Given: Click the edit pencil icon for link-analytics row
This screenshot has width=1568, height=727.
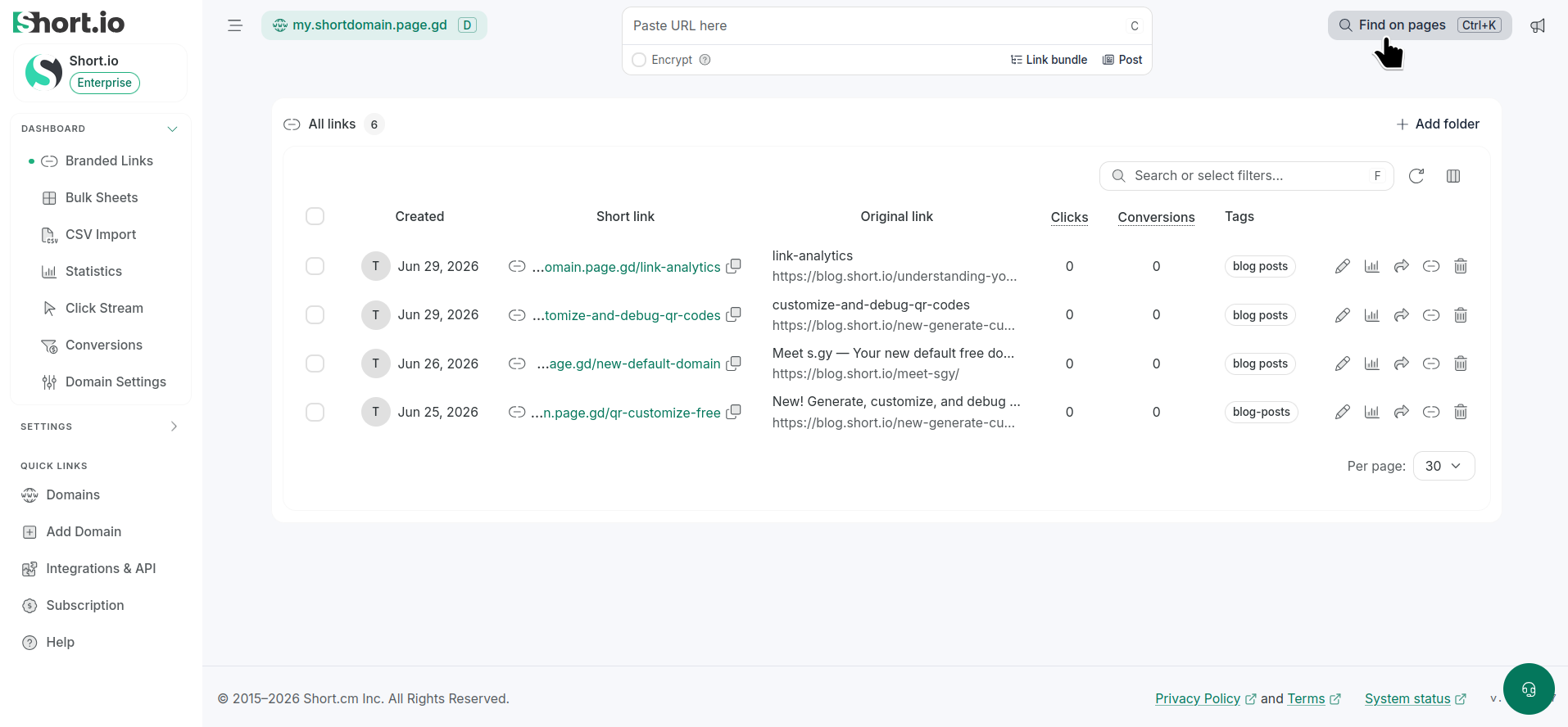Looking at the screenshot, I should tap(1342, 266).
